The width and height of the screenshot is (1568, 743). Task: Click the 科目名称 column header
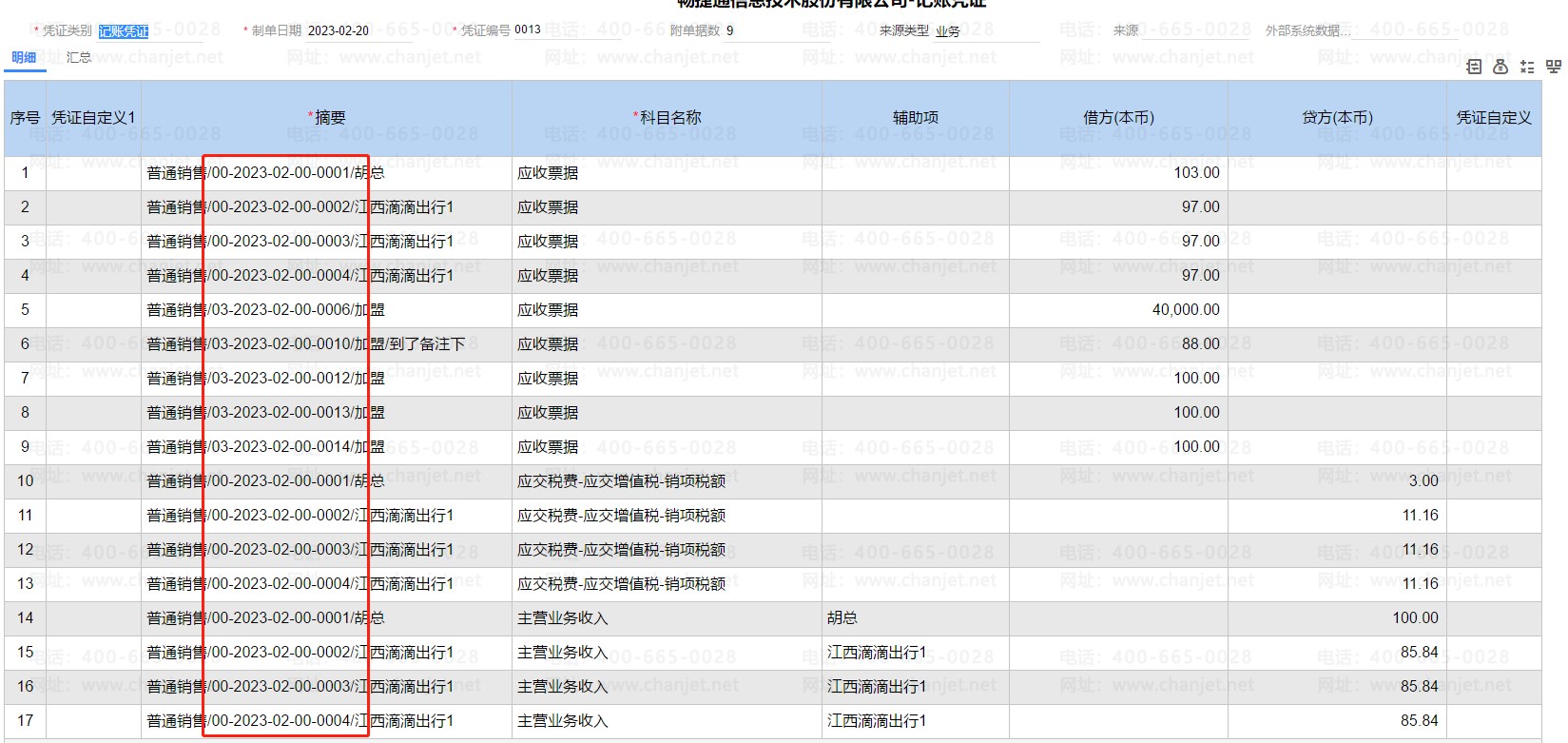pos(669,118)
